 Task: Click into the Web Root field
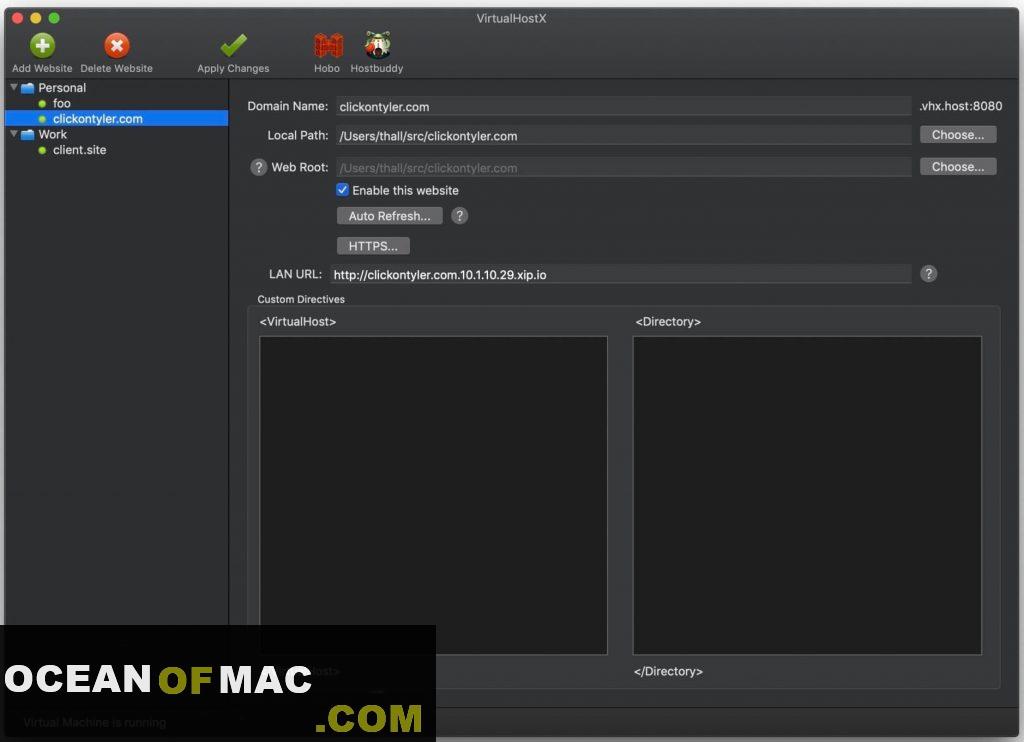pos(624,168)
